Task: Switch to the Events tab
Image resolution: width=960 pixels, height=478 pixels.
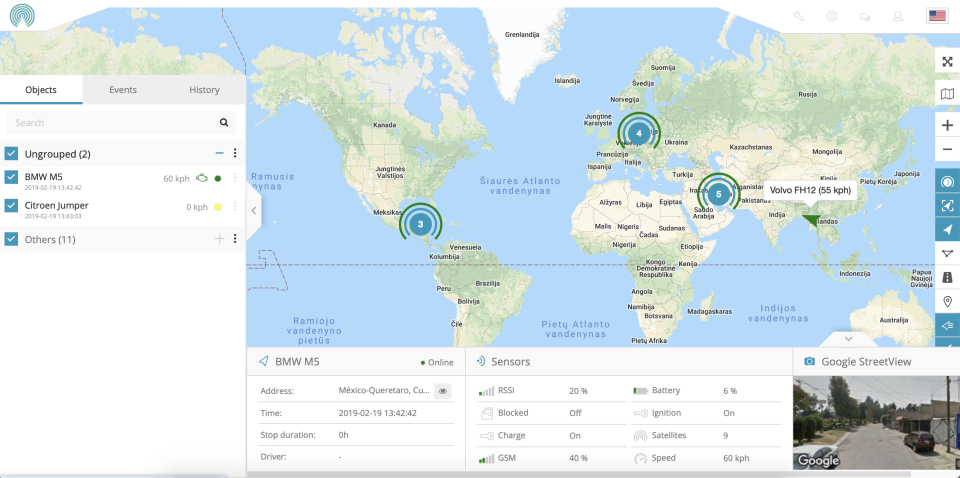Action: tap(123, 89)
